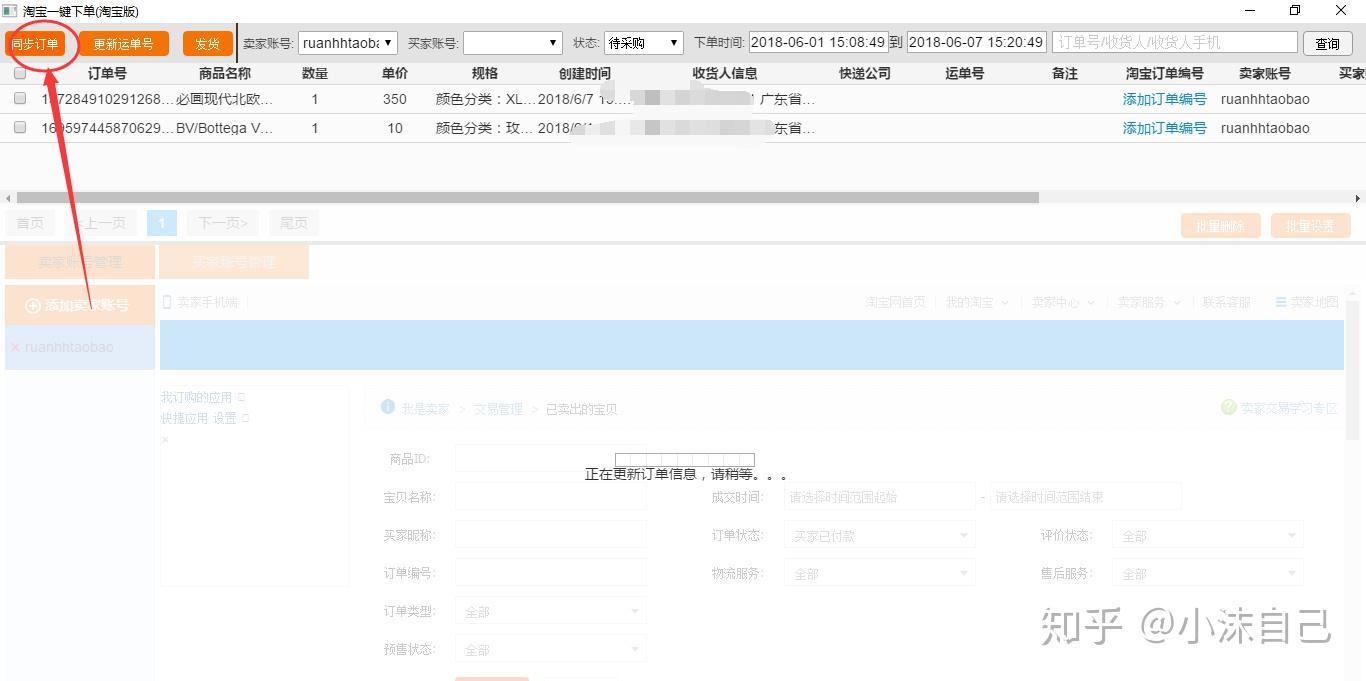Screen dimensions: 1366x681
Task: Click the 更新运单号 button
Action: pos(124,44)
